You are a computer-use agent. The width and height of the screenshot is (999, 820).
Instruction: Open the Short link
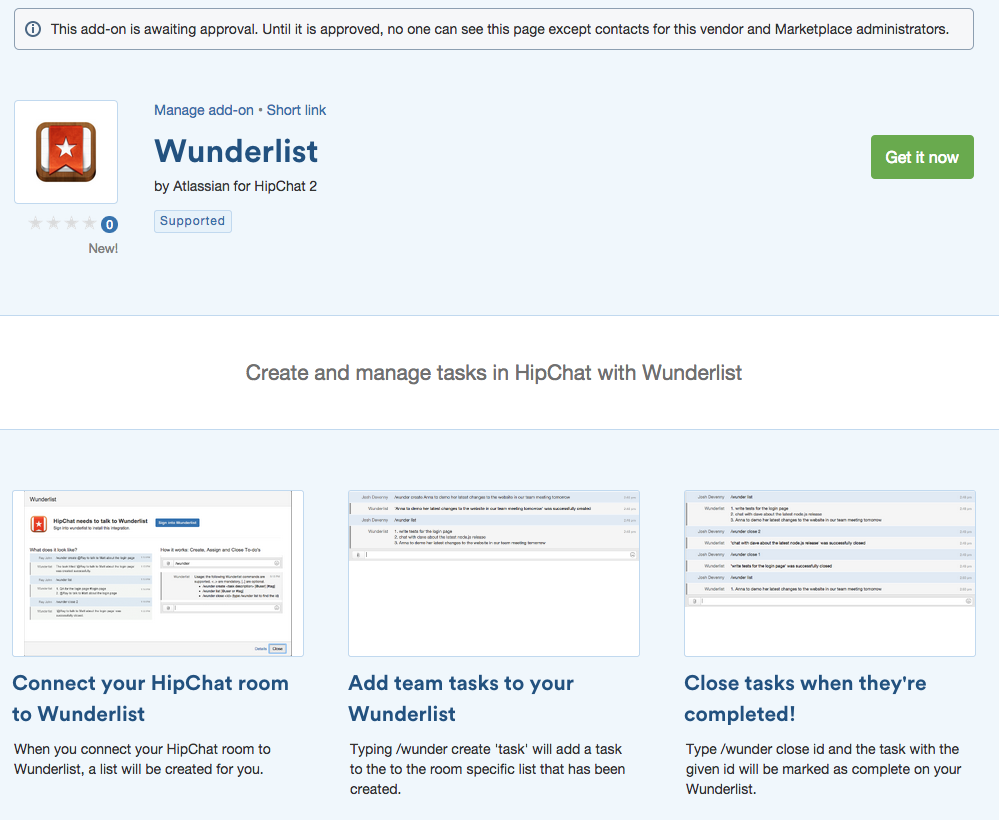click(x=296, y=110)
